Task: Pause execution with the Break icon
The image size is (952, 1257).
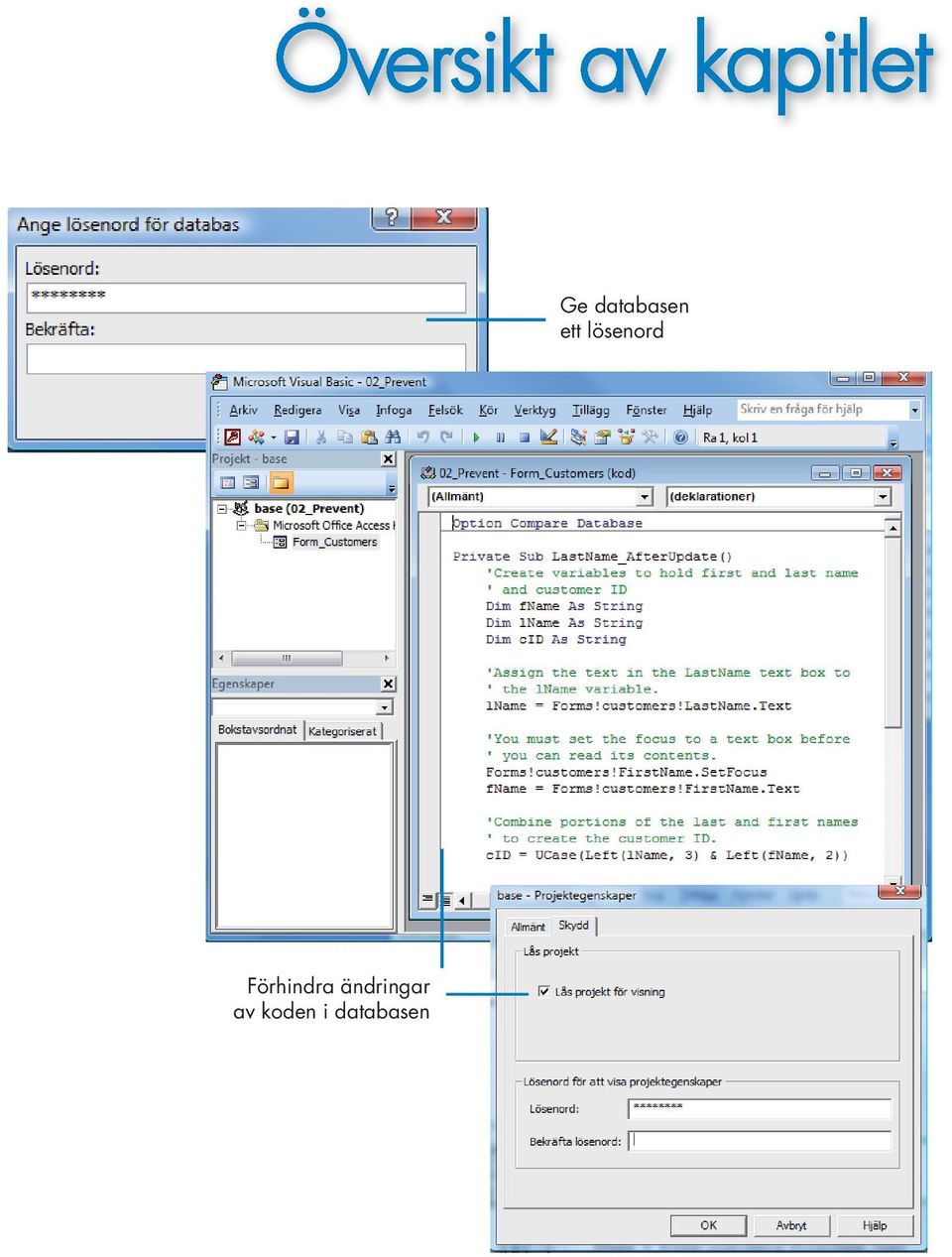Action: (x=501, y=438)
